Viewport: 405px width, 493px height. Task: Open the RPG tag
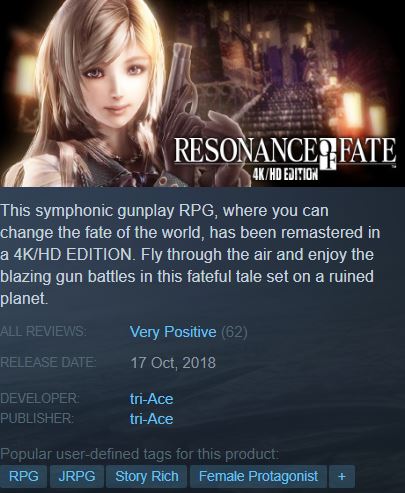[23, 476]
